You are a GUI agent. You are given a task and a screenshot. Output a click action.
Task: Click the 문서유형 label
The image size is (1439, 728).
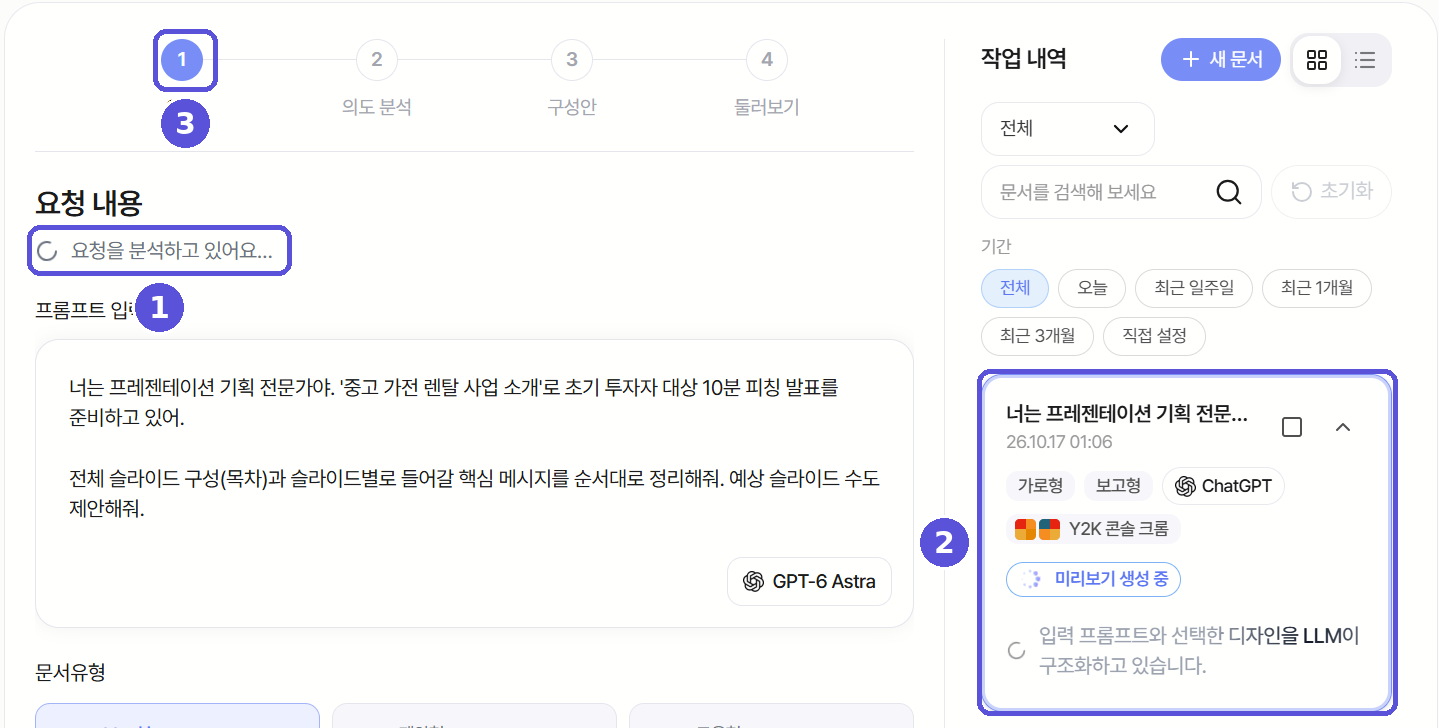tap(70, 673)
